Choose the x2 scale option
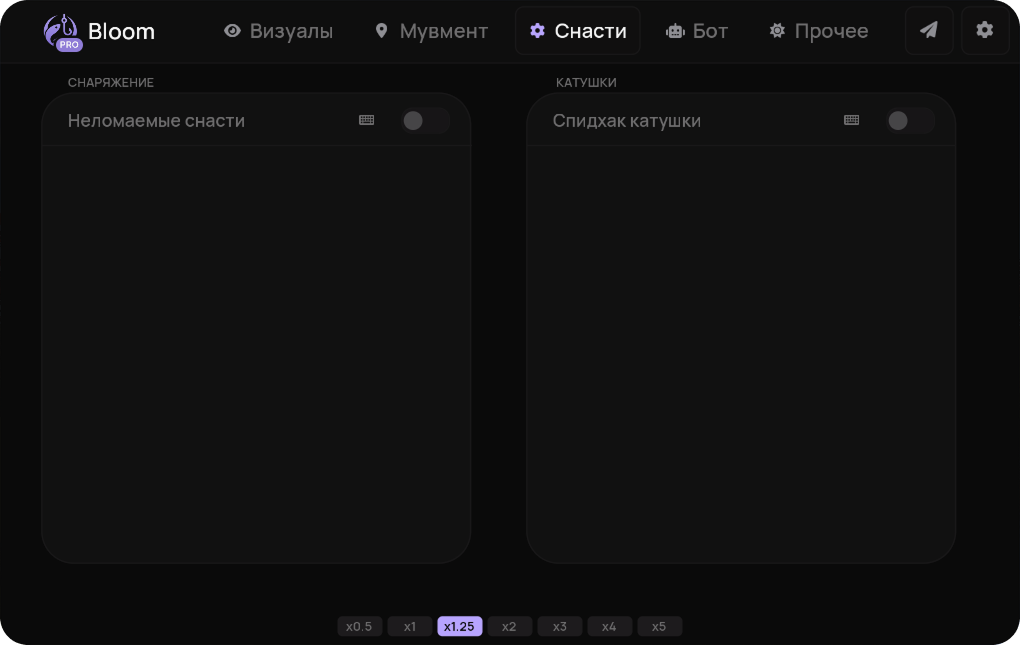The image size is (1020, 645). coord(509,626)
